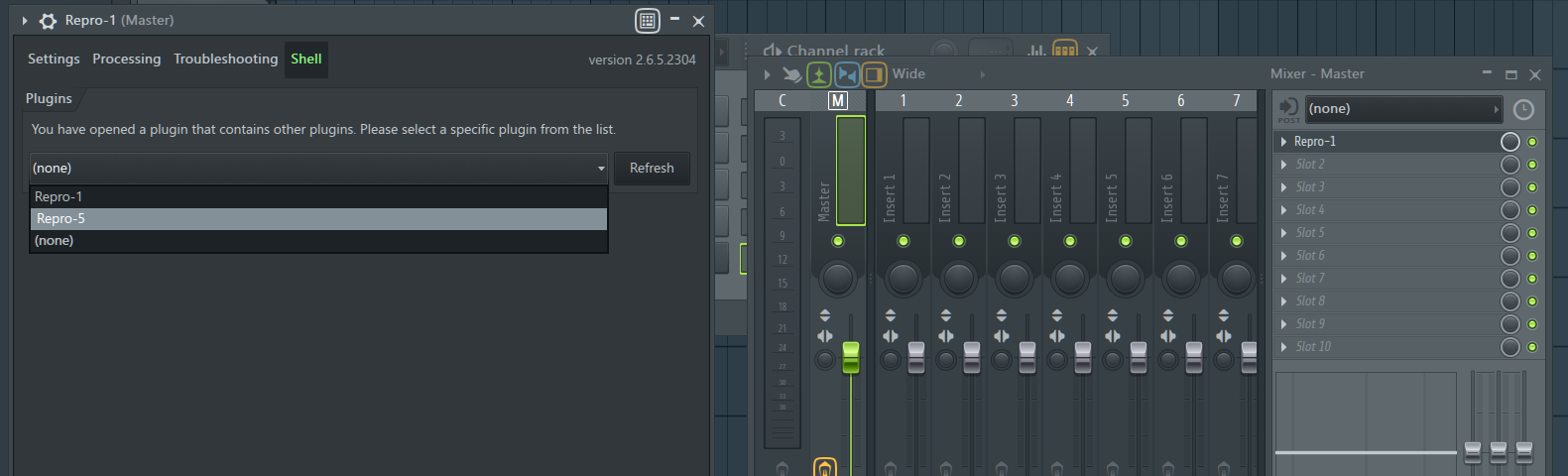Click Master track polarity up-down arrows
This screenshot has width=1568, height=476.
point(825,315)
